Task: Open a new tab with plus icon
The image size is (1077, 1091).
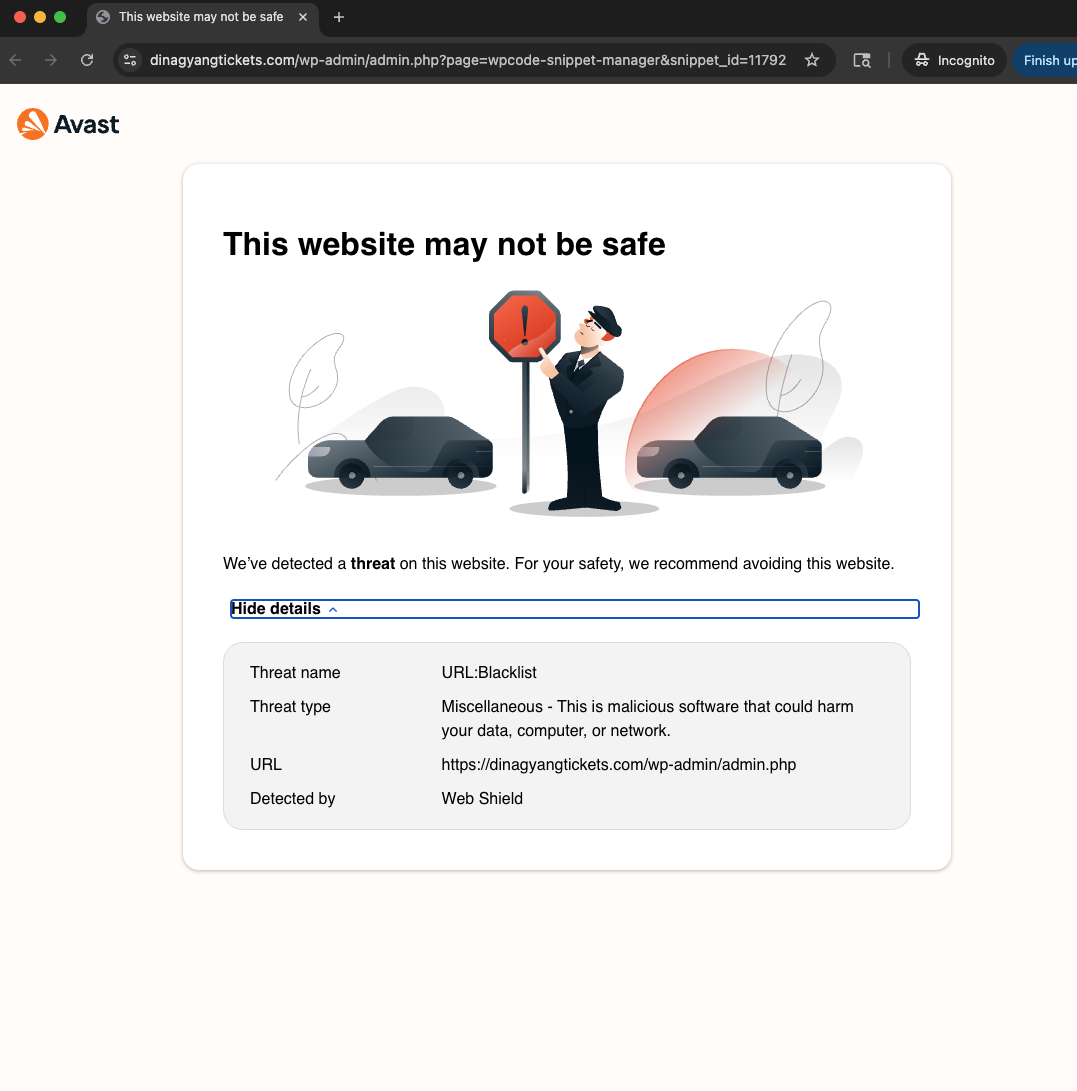Action: (x=339, y=17)
